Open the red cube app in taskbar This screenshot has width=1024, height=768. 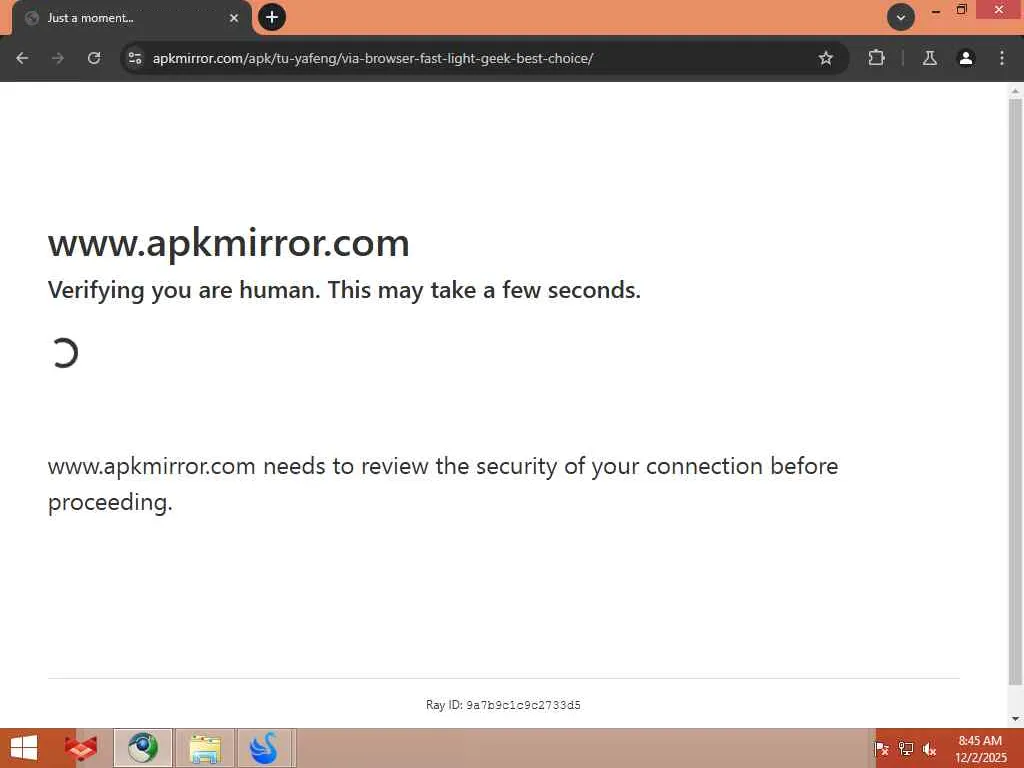click(81, 748)
